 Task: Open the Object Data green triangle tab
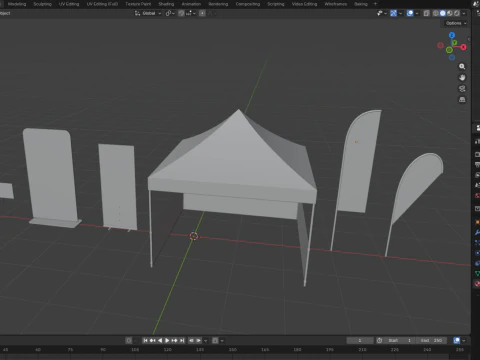tap(477, 274)
